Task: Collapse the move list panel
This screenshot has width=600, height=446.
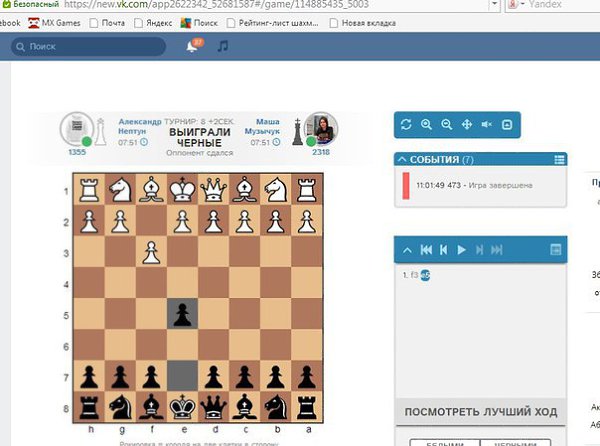Action: (407, 249)
